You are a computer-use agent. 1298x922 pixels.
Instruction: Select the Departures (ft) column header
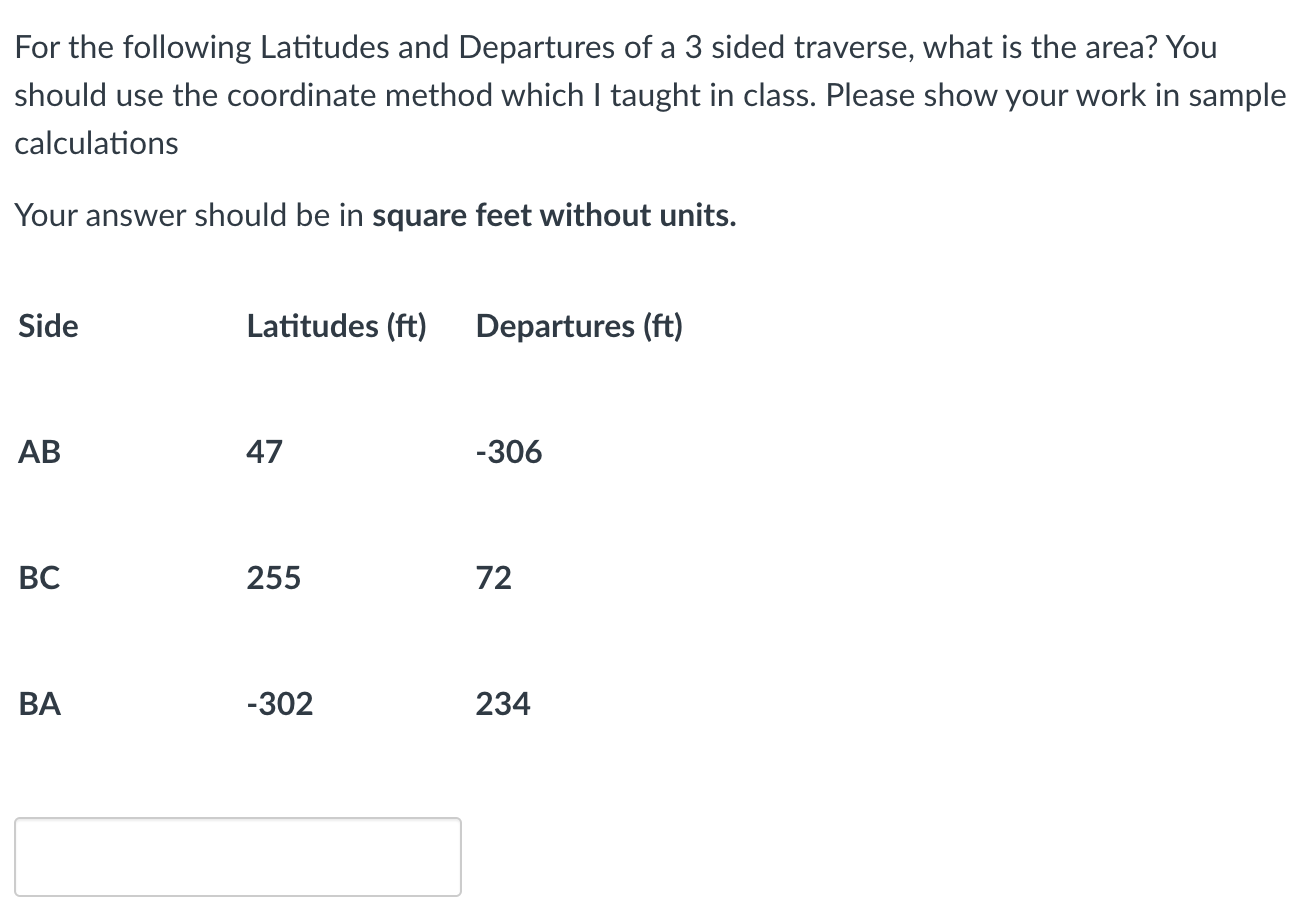(579, 325)
